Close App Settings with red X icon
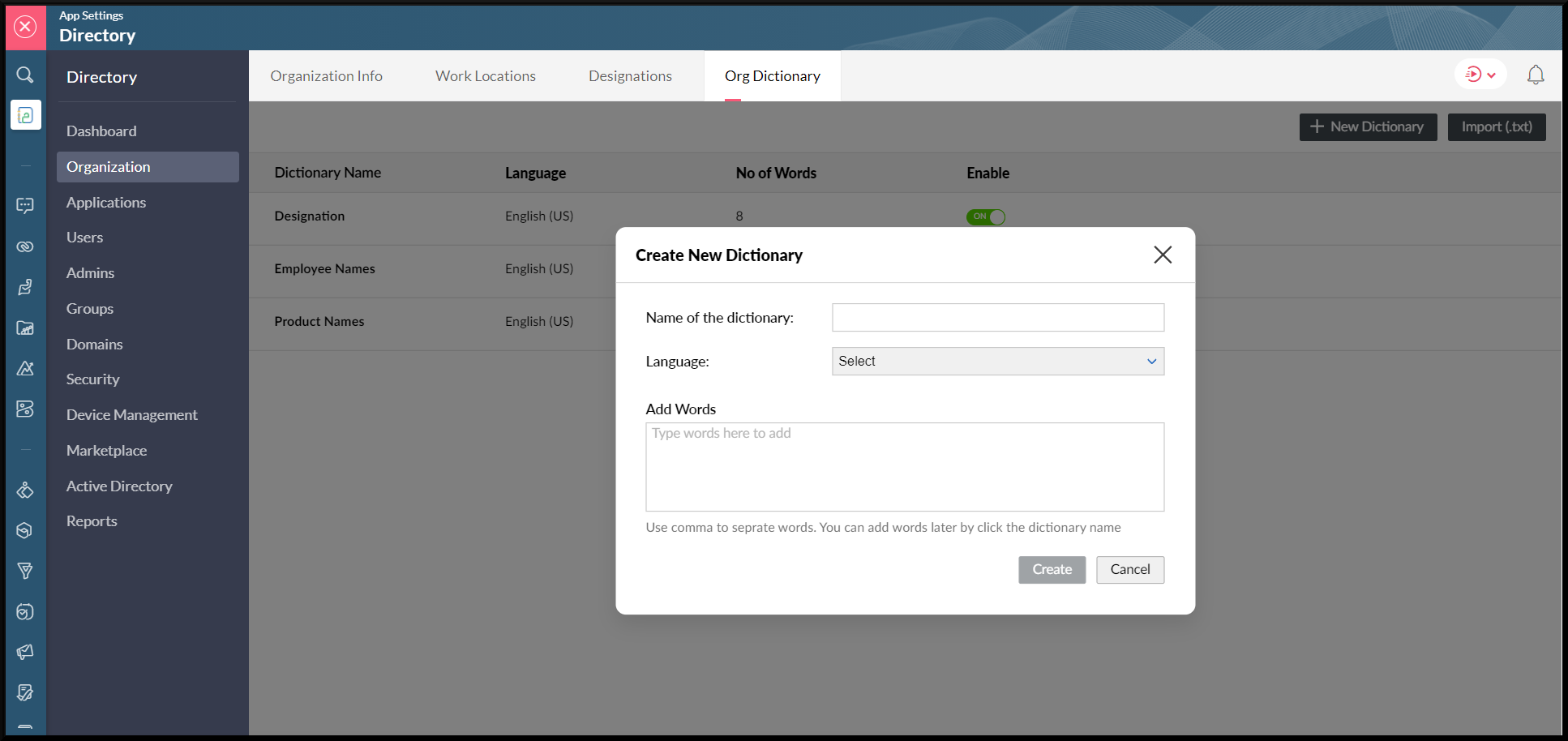 pyautogui.click(x=26, y=27)
